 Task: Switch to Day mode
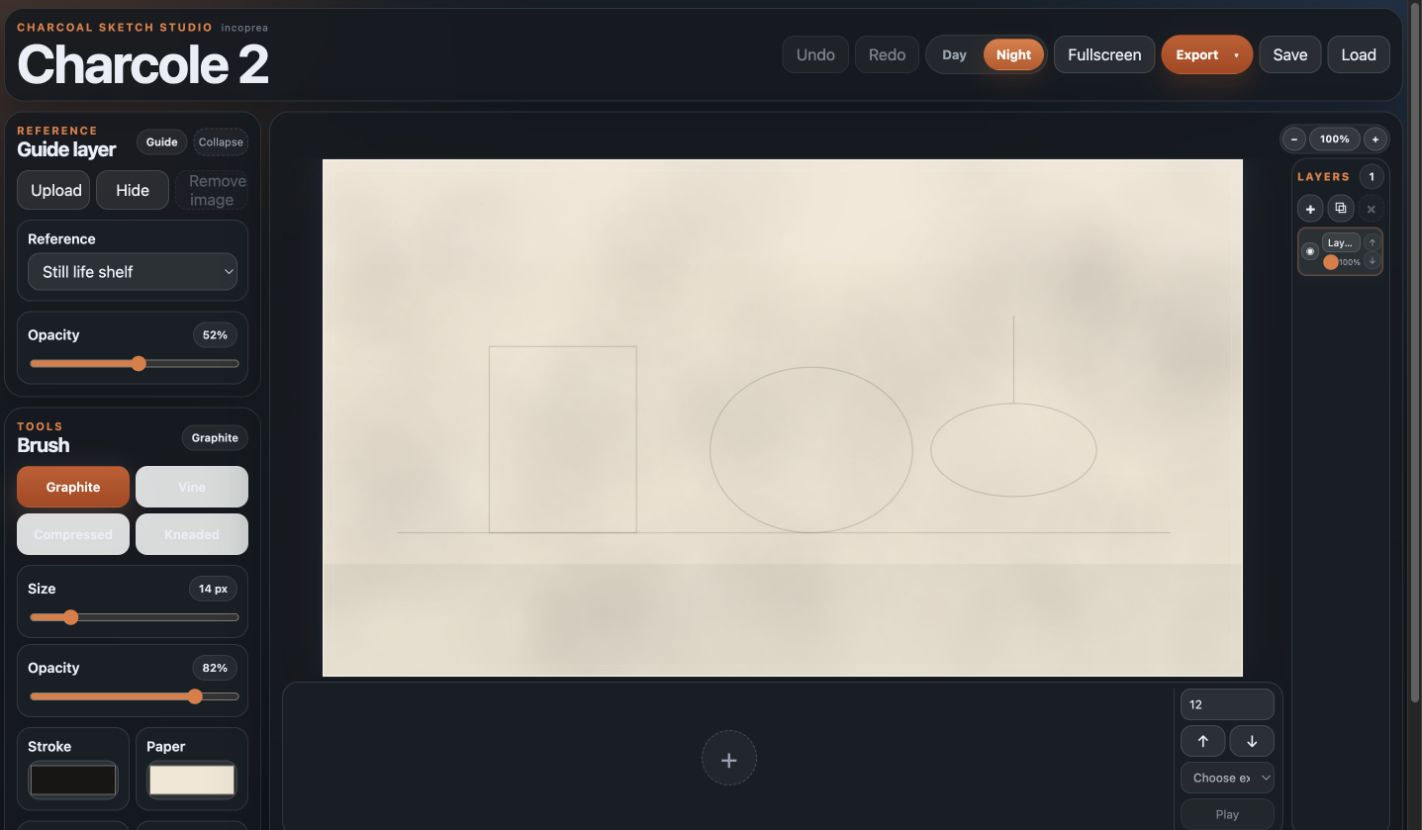point(954,55)
